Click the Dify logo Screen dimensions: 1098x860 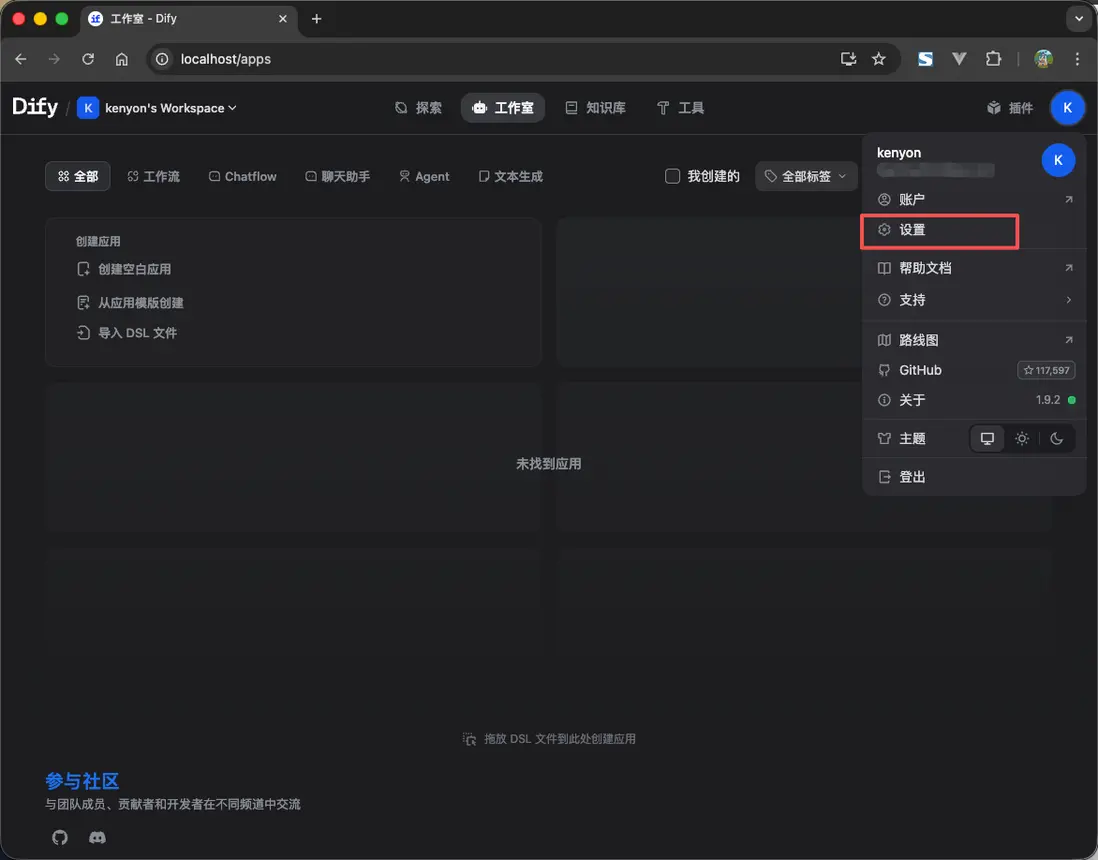tap(34, 107)
